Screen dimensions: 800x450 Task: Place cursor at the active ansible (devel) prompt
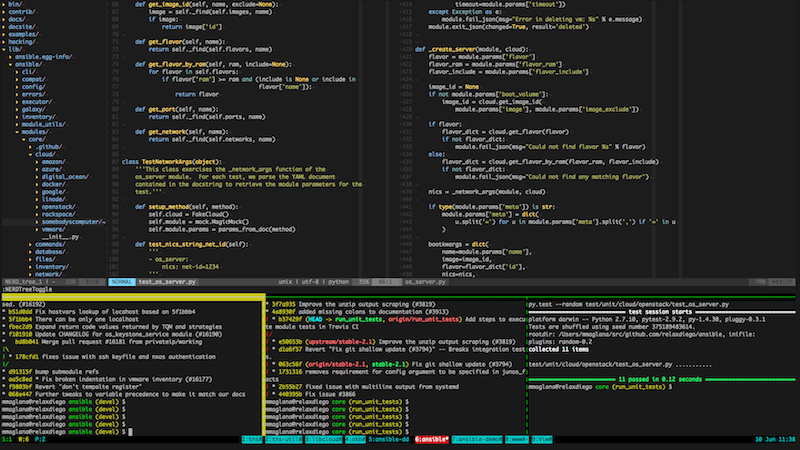pyautogui.click(x=130, y=432)
